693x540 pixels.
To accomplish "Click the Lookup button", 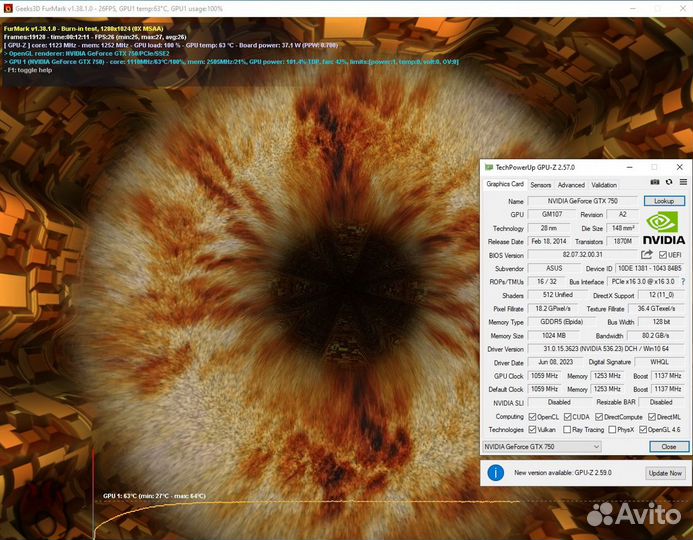I will pyautogui.click(x=664, y=201).
